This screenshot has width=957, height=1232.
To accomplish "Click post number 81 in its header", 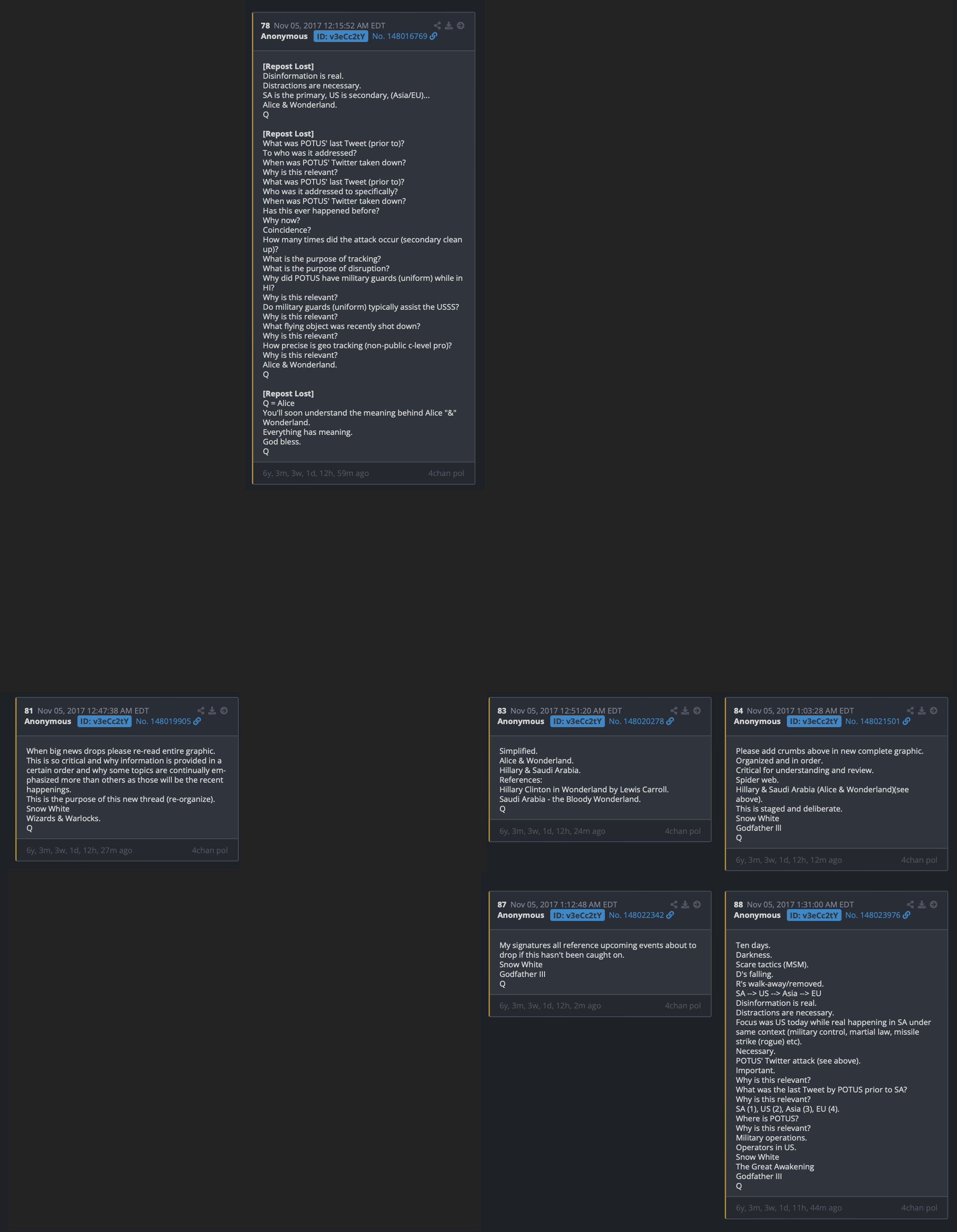I will tap(29, 711).
